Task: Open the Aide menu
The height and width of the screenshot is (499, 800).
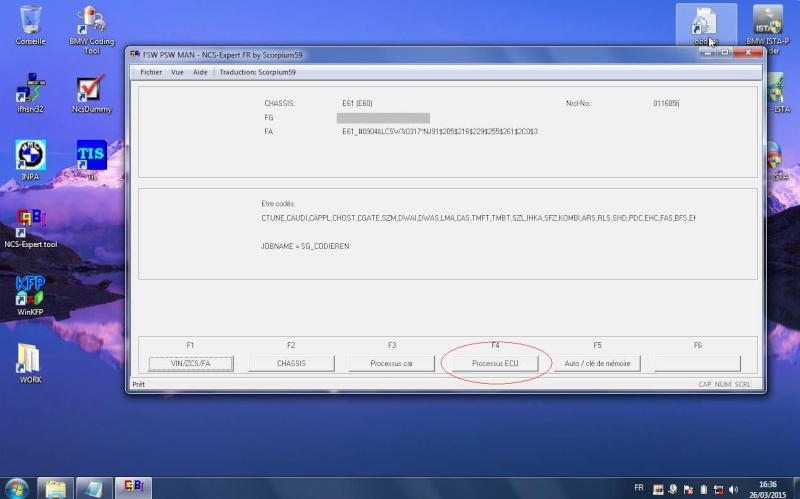Action: [x=200, y=72]
